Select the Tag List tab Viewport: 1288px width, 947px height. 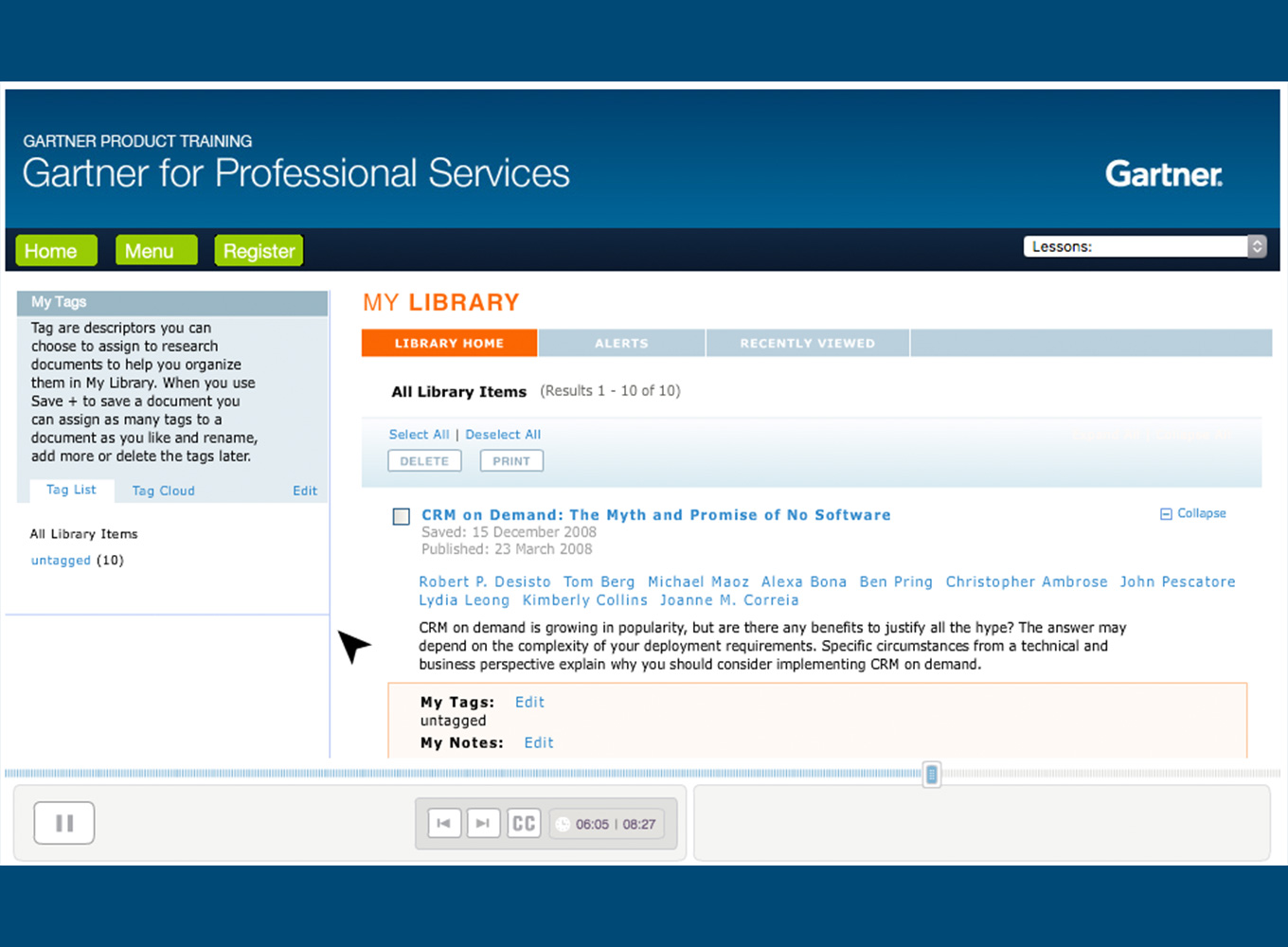71,490
